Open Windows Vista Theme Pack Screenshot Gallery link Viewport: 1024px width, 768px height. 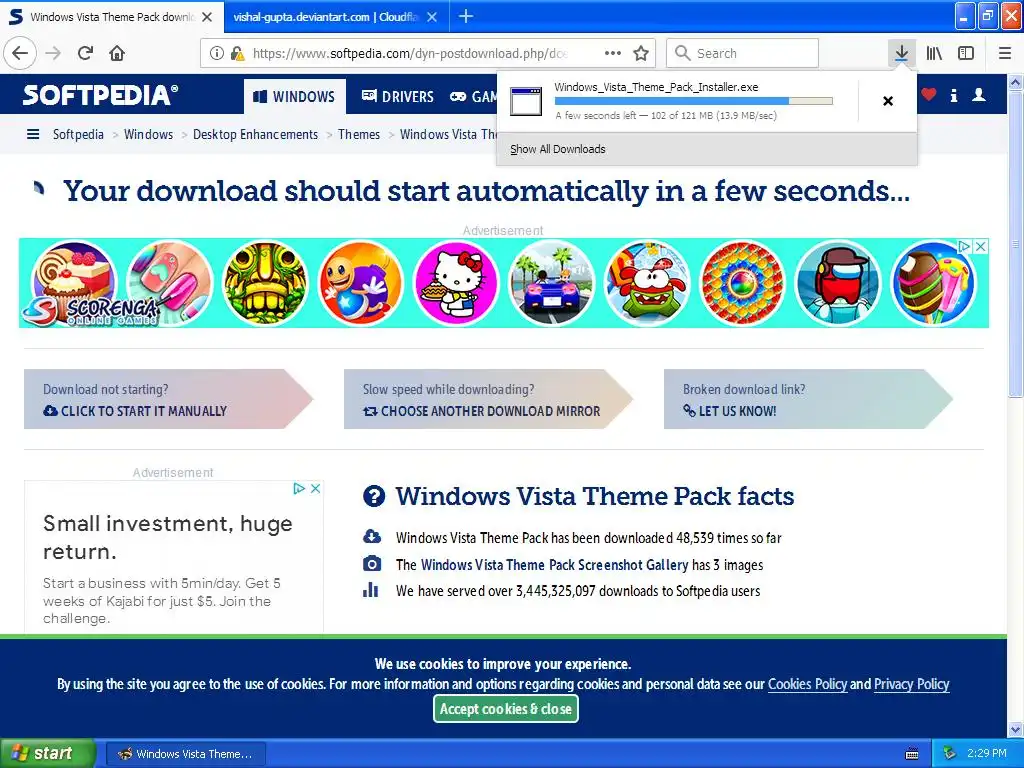click(x=554, y=565)
